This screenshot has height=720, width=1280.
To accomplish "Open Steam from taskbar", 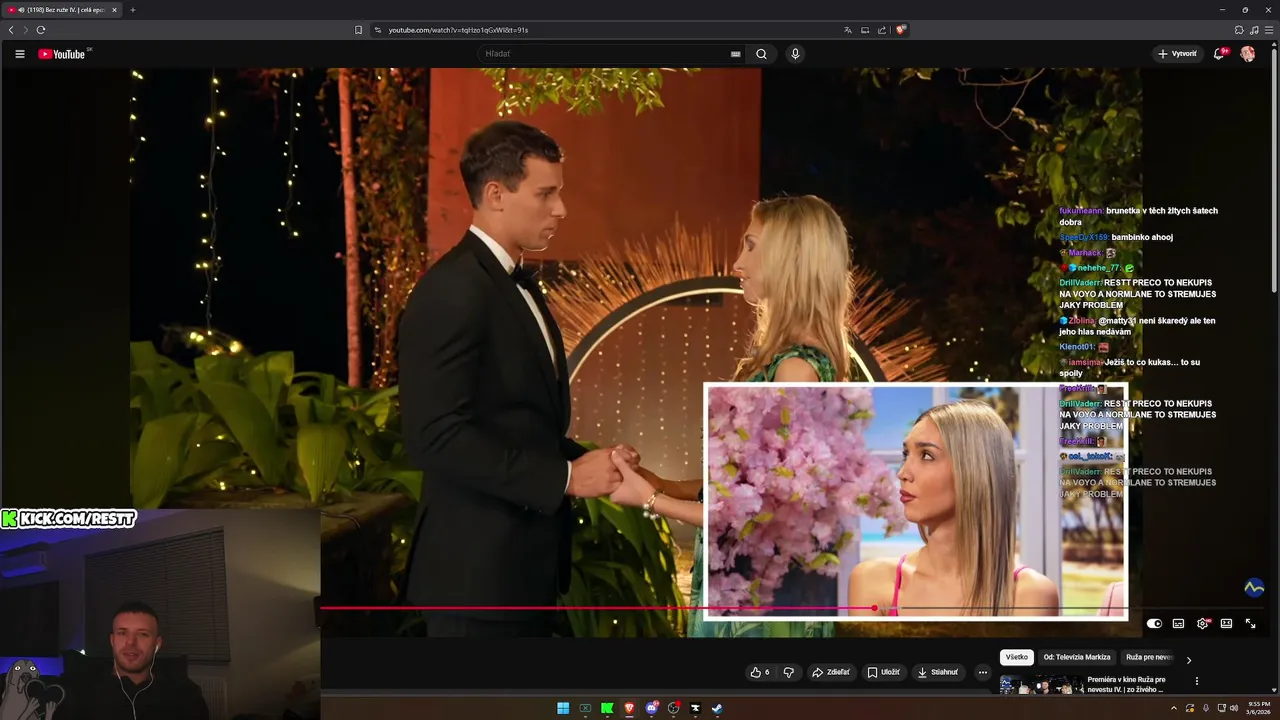I will 717,708.
